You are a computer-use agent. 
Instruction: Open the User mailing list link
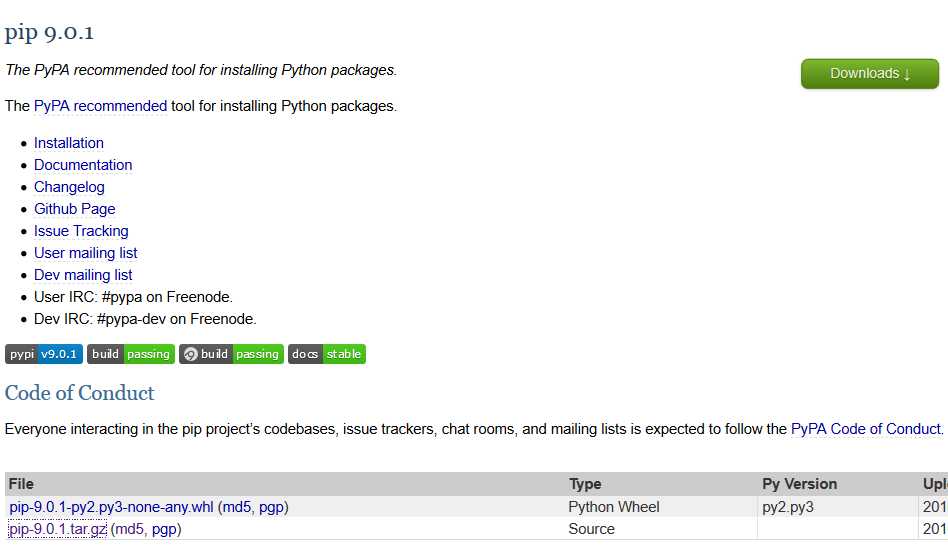point(86,253)
